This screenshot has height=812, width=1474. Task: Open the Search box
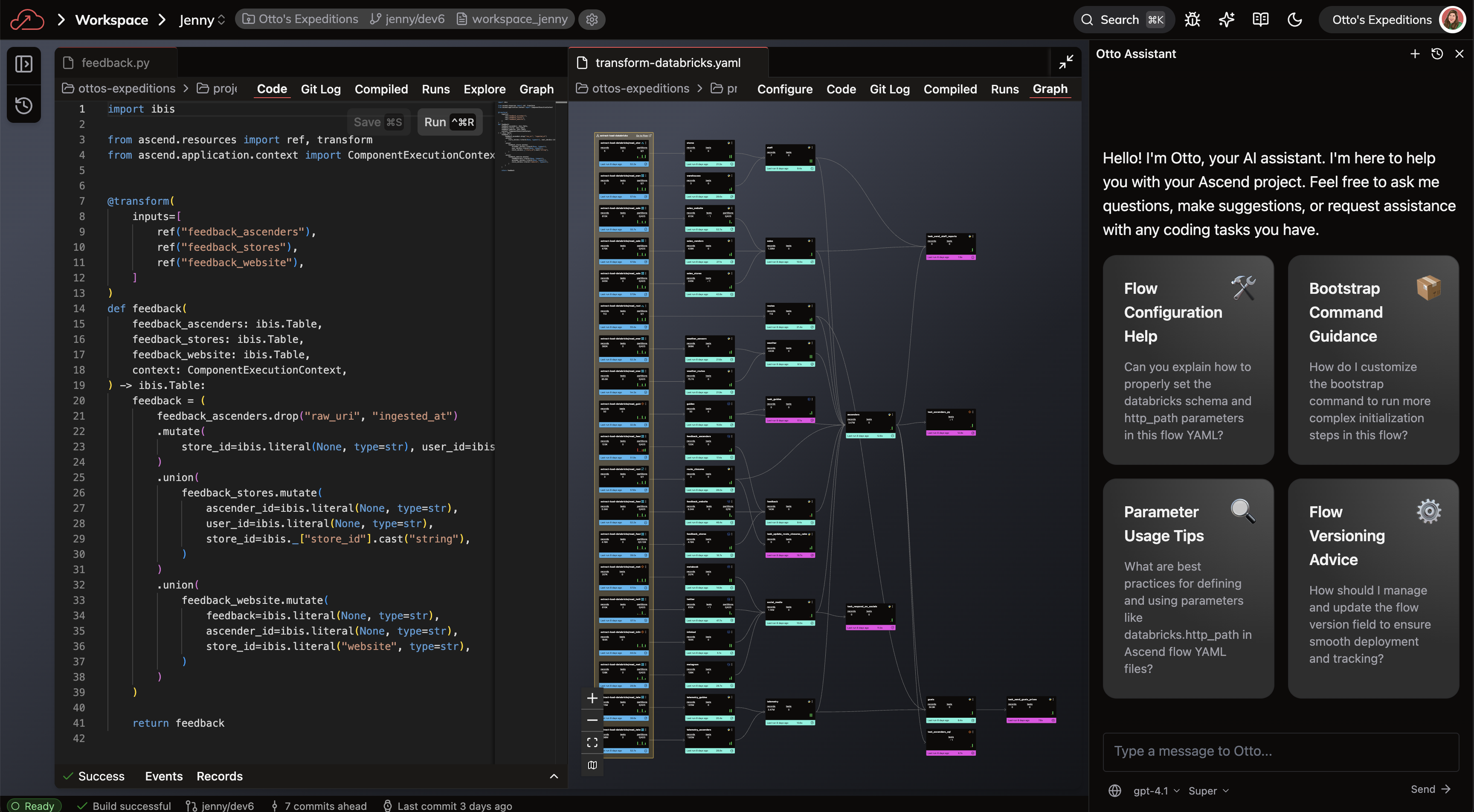[x=1123, y=20]
